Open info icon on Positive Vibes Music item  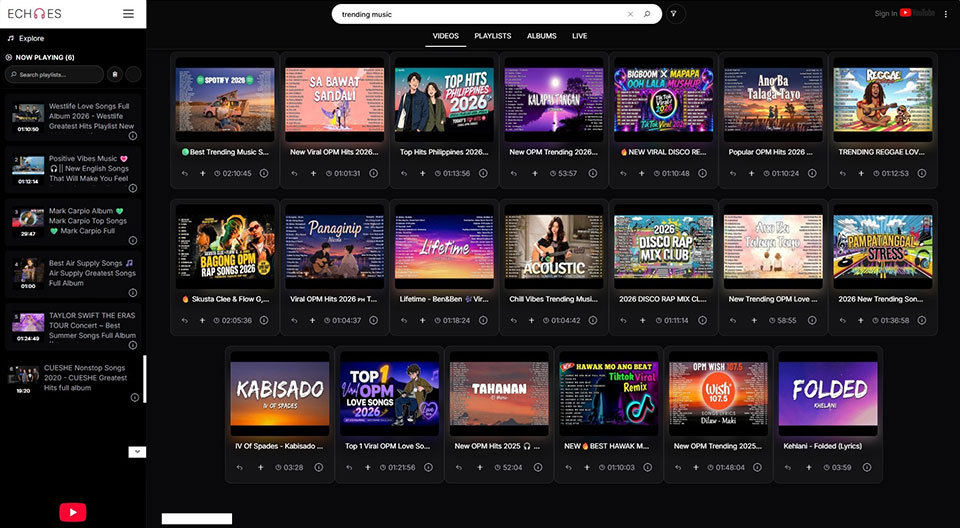click(132, 188)
